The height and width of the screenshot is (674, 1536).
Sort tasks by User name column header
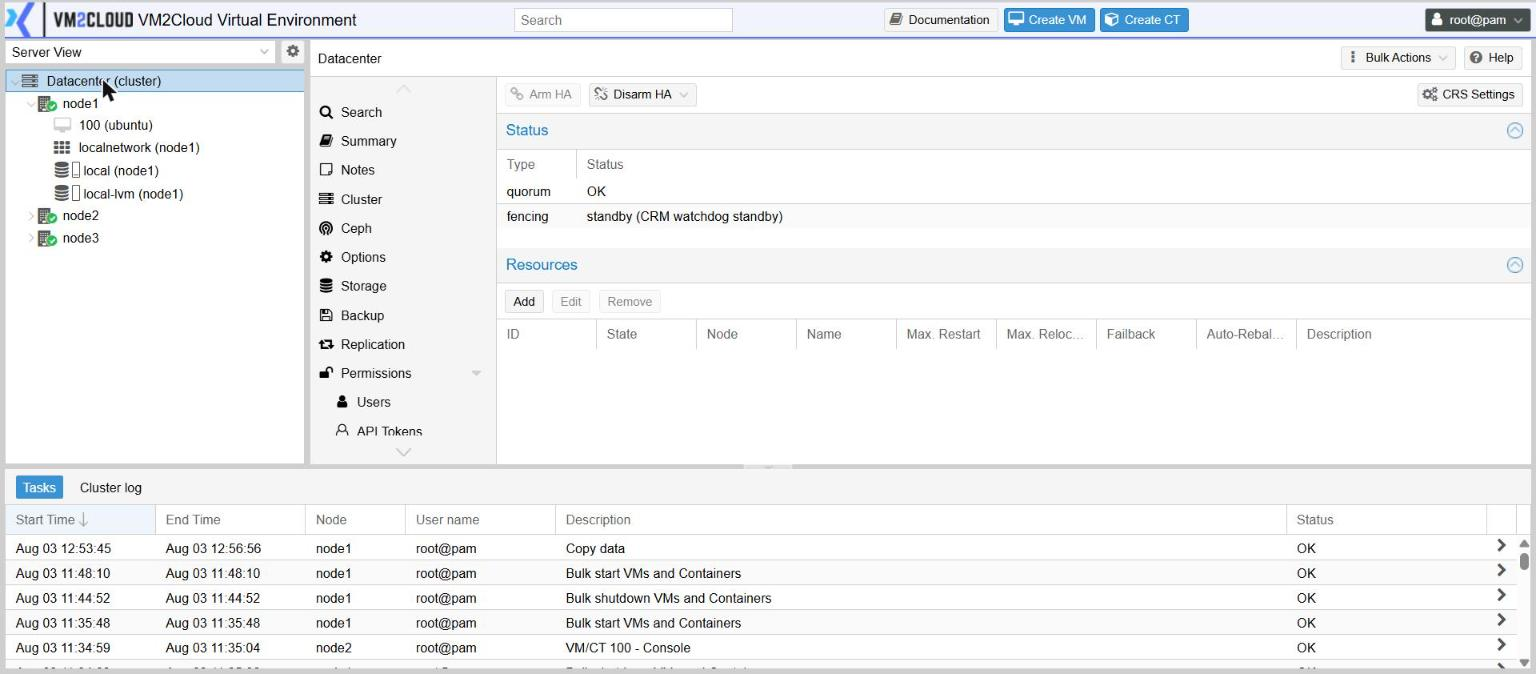pos(480,519)
